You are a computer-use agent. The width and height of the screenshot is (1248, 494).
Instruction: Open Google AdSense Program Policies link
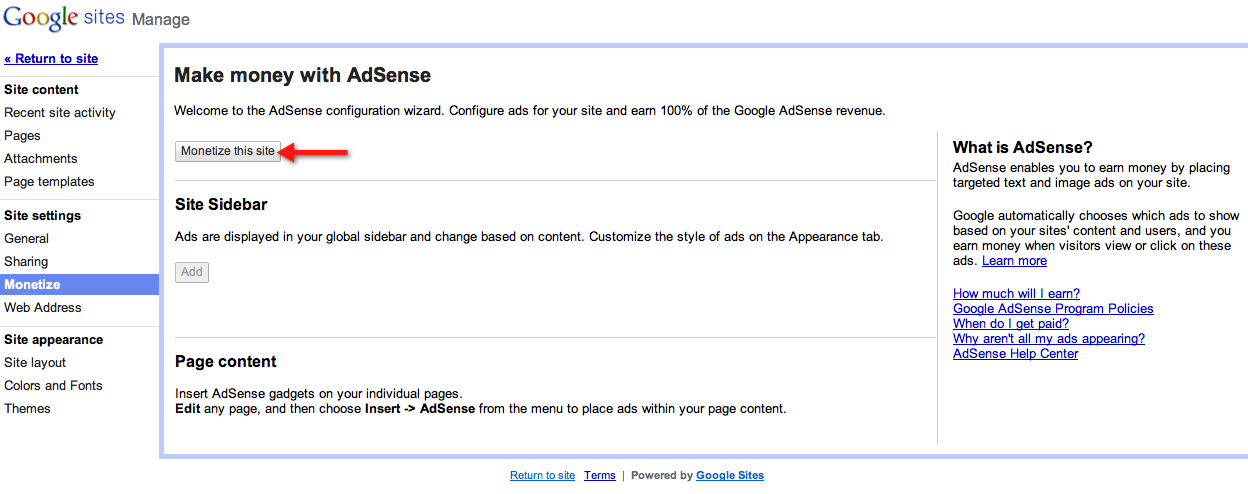[1053, 309]
